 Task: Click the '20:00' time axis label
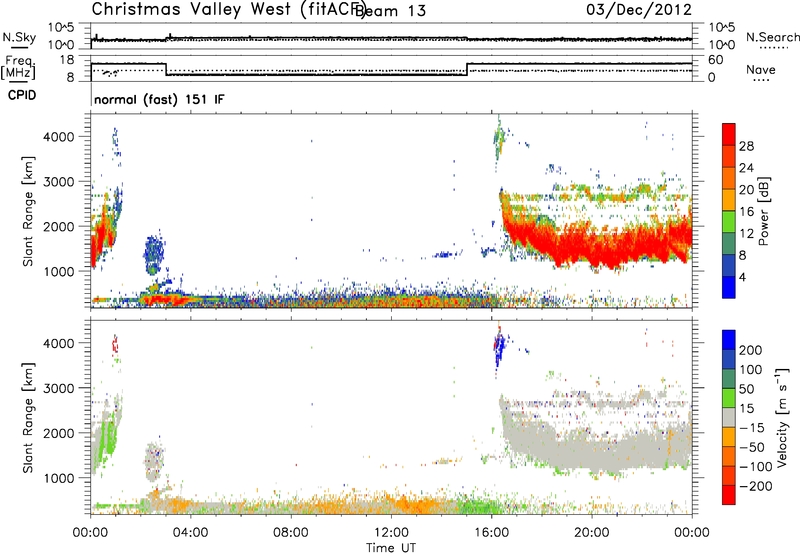point(592,533)
